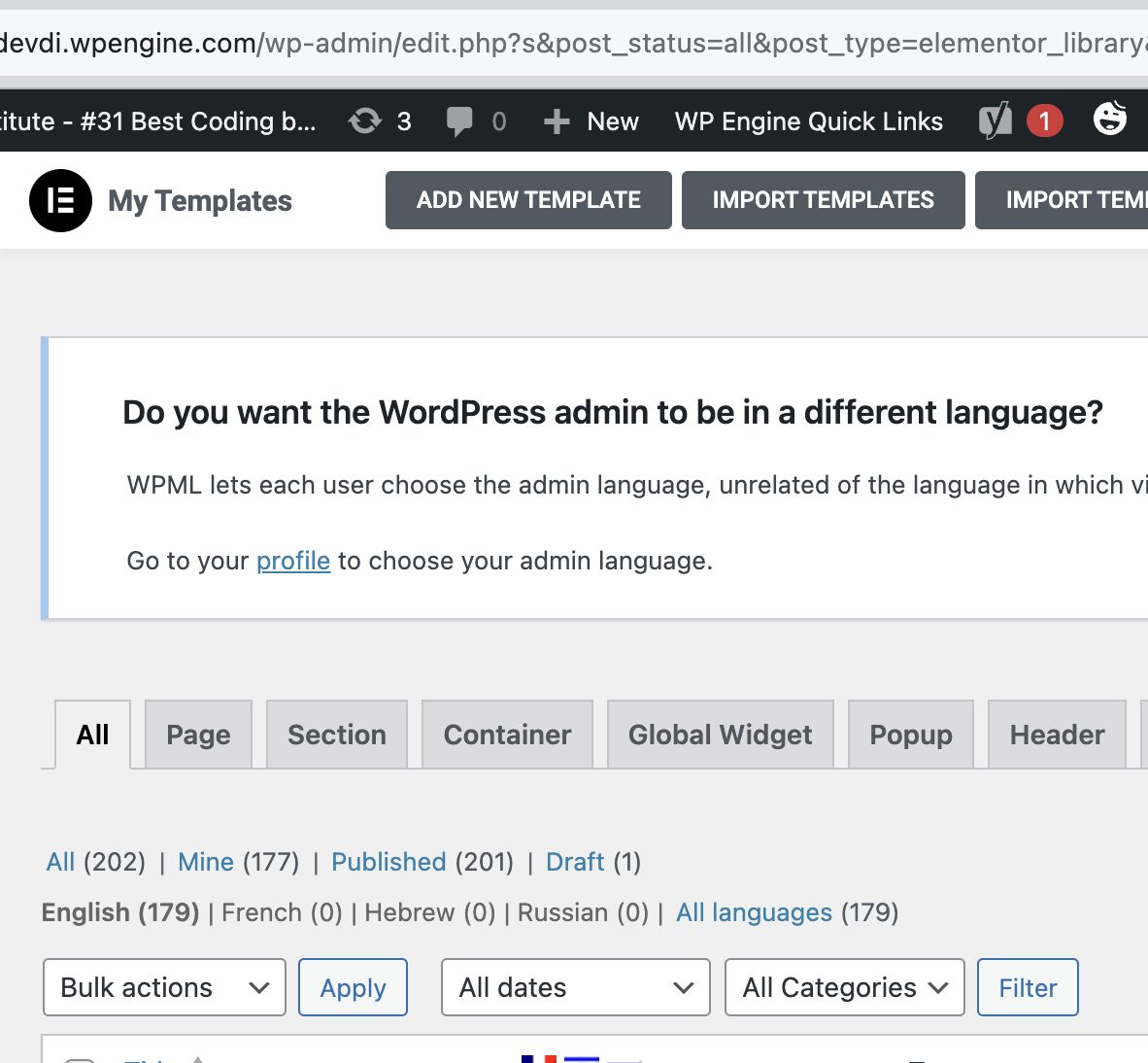Open WP Engine Quick Links menu
Screen dimensions: 1148x1063
pos(808,120)
